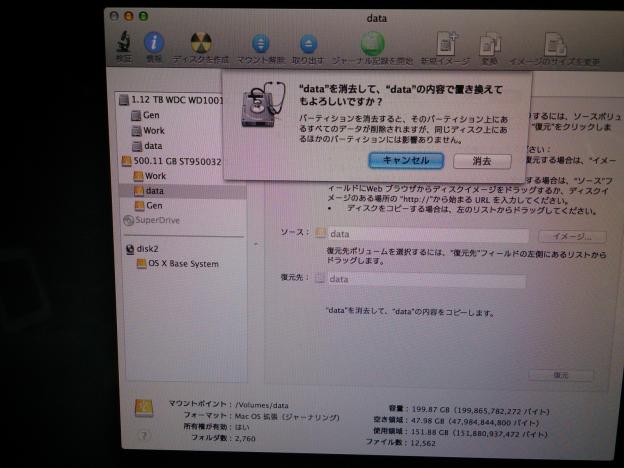Select OS X Base System volume
Screen dimensions: 624x468
(177, 264)
